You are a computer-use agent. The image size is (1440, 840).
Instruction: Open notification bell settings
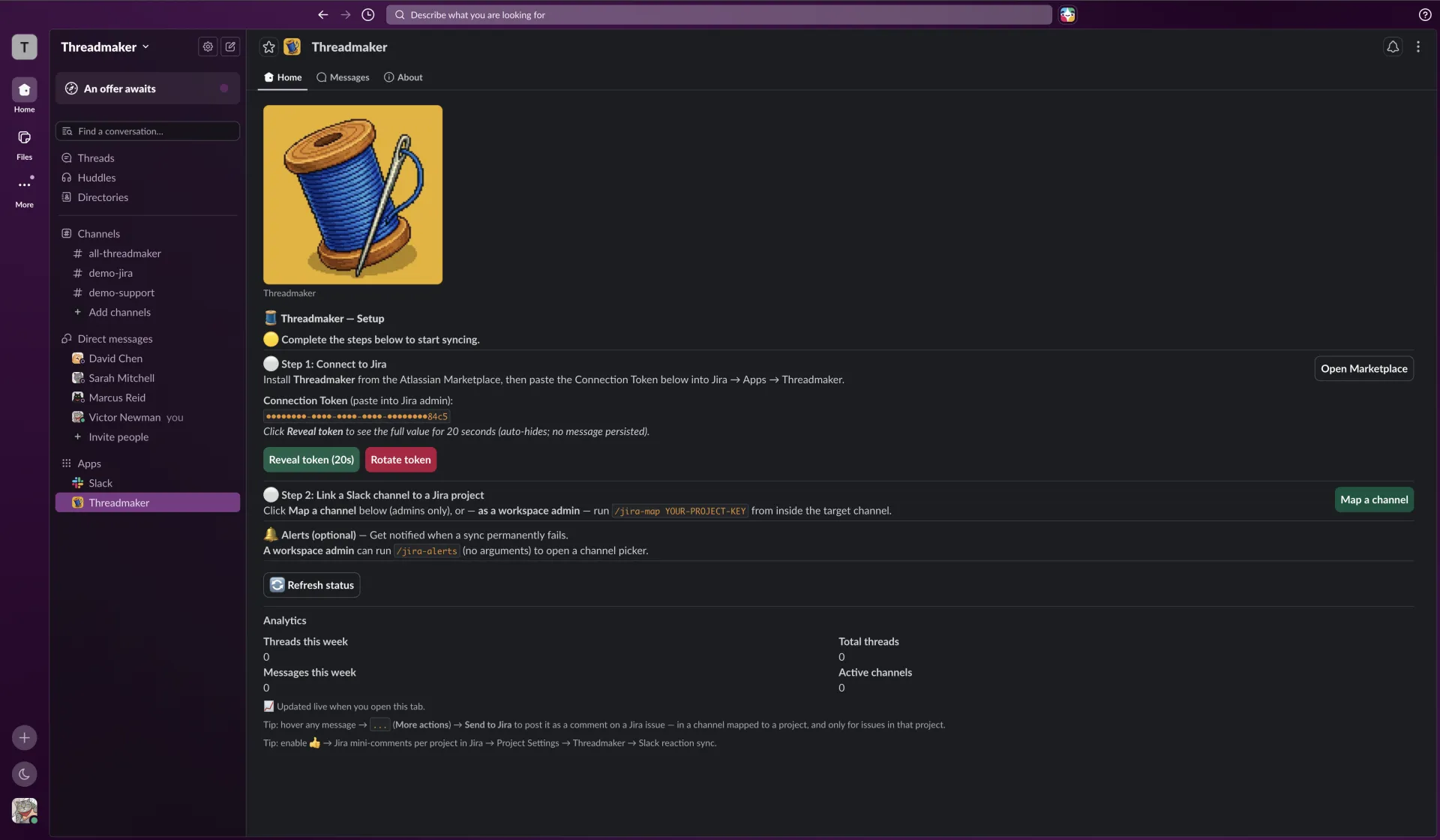click(x=1392, y=47)
